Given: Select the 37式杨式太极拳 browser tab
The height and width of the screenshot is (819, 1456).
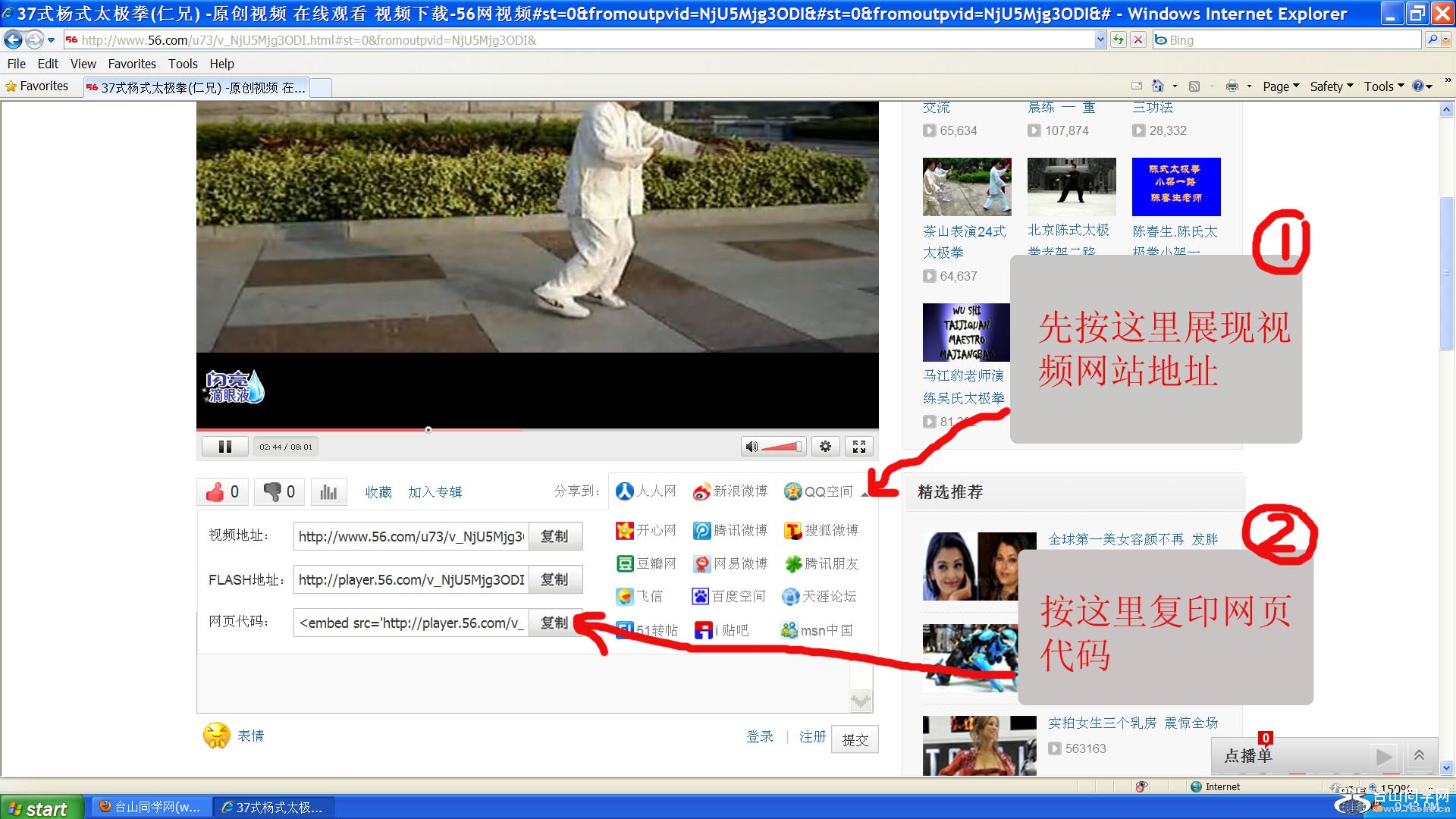Looking at the screenshot, I should (196, 88).
